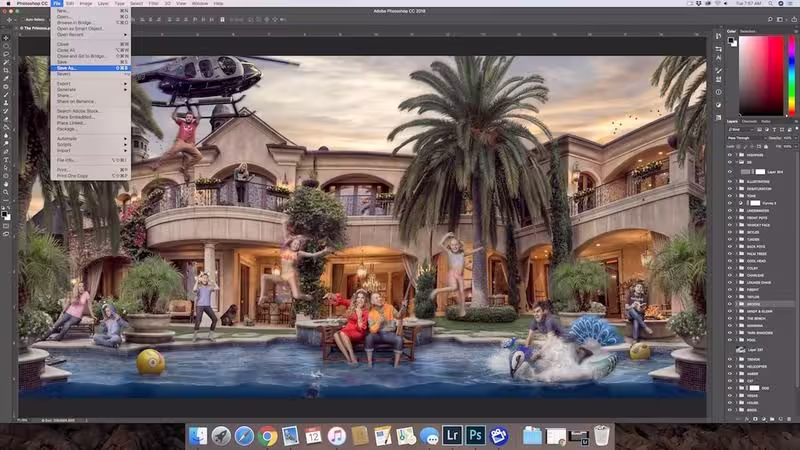Expand the HOUSE layer group

(x=736, y=403)
